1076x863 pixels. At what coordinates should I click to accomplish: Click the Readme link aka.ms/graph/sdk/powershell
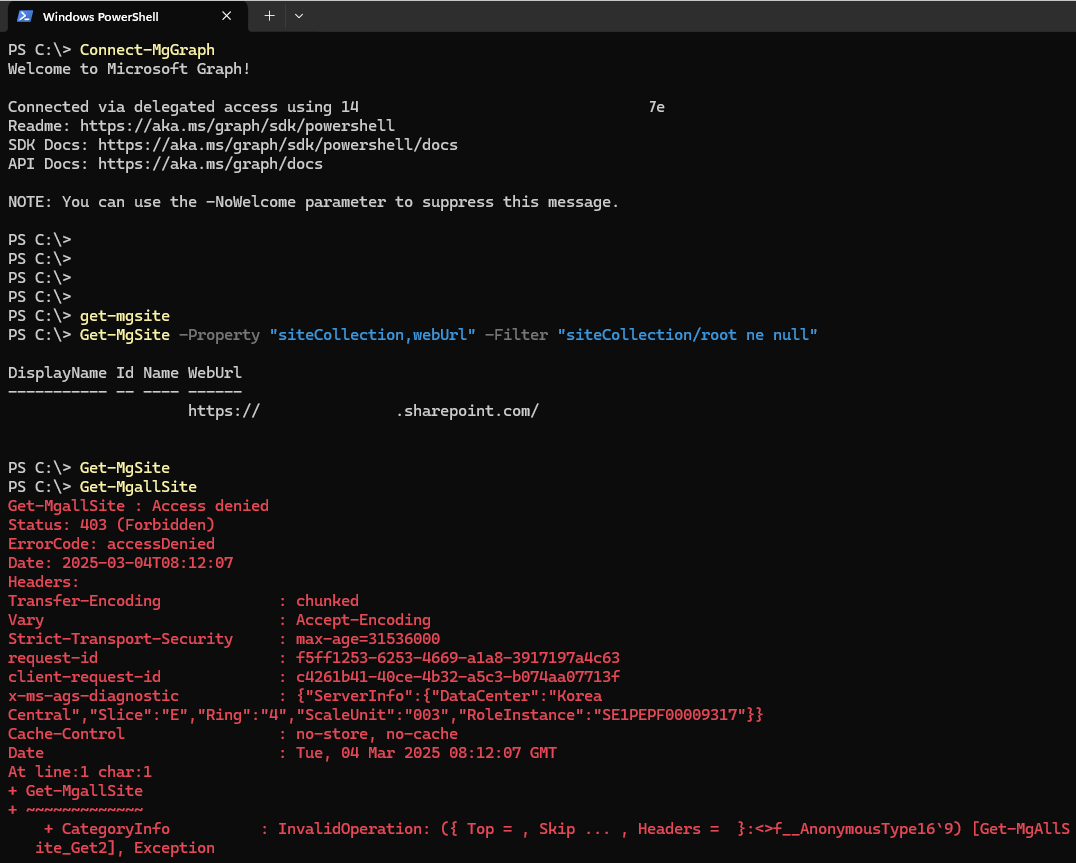tap(237, 126)
